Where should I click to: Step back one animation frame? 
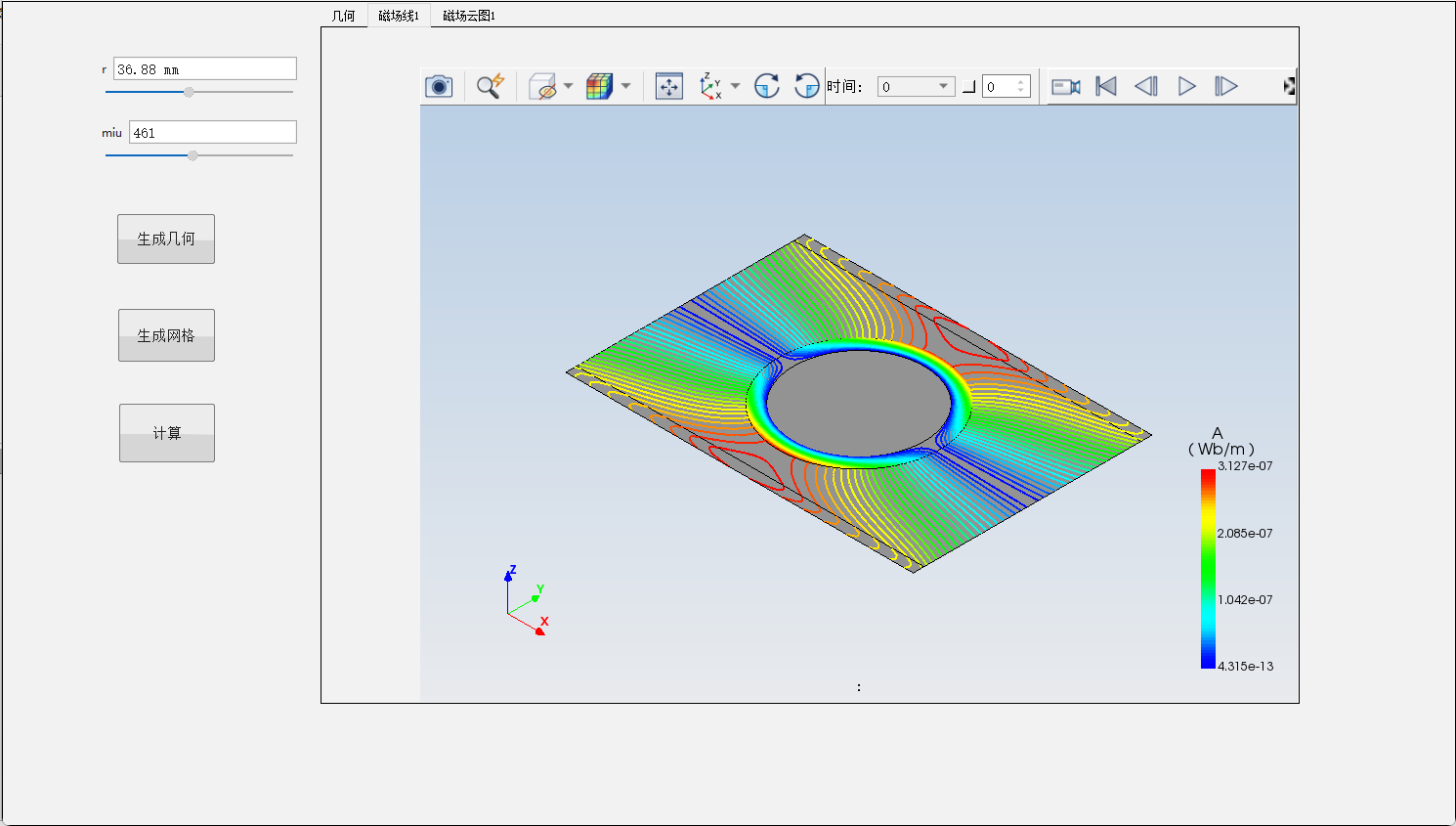1146,86
